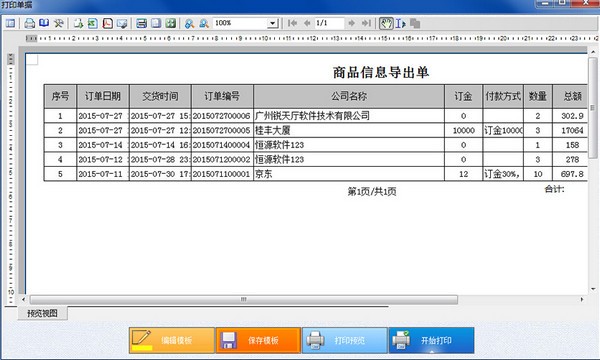Export report to Excel icon
This screenshot has width=600, height=360.
tap(93, 23)
